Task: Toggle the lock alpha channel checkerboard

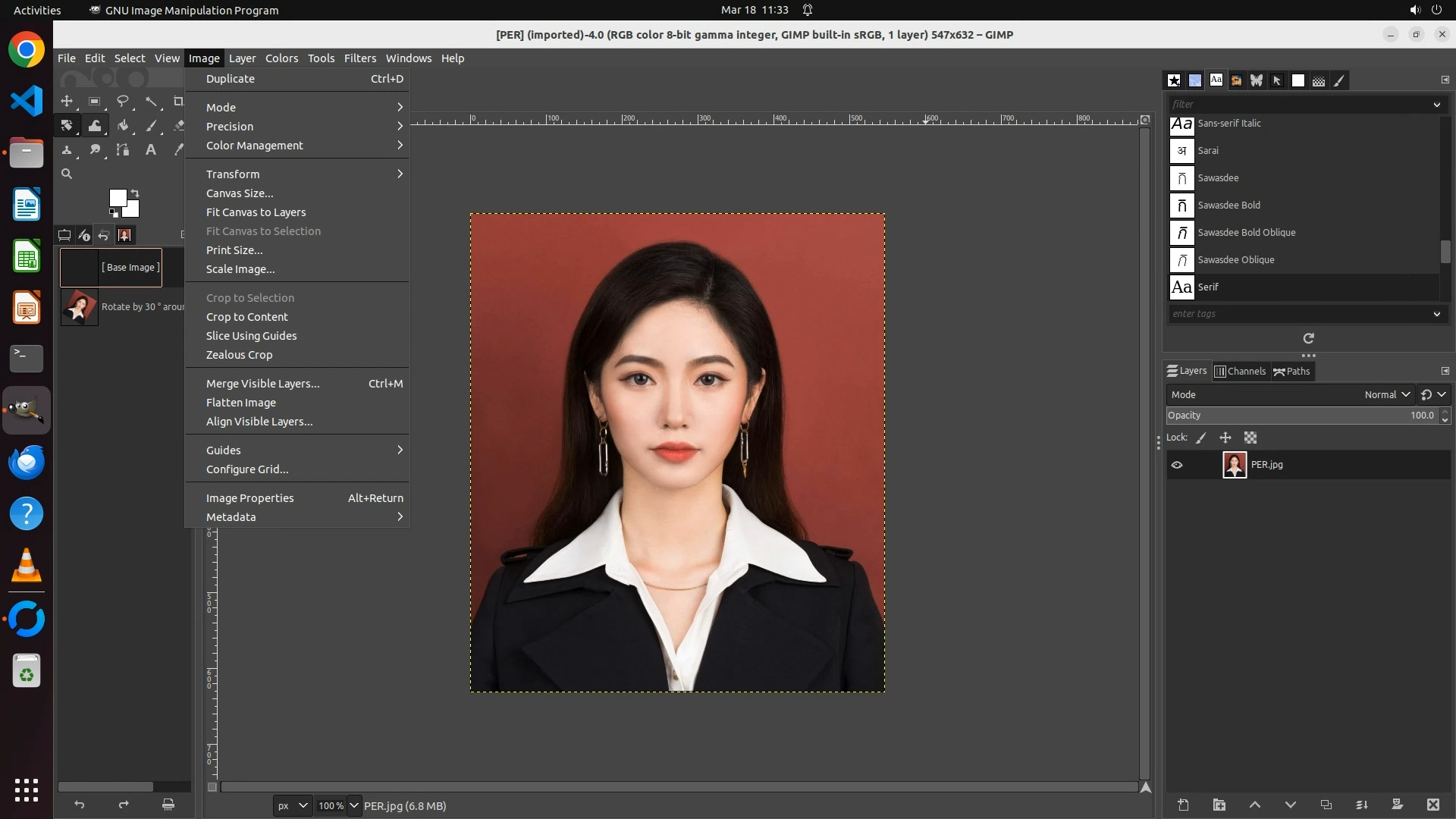Action: pyautogui.click(x=1250, y=438)
